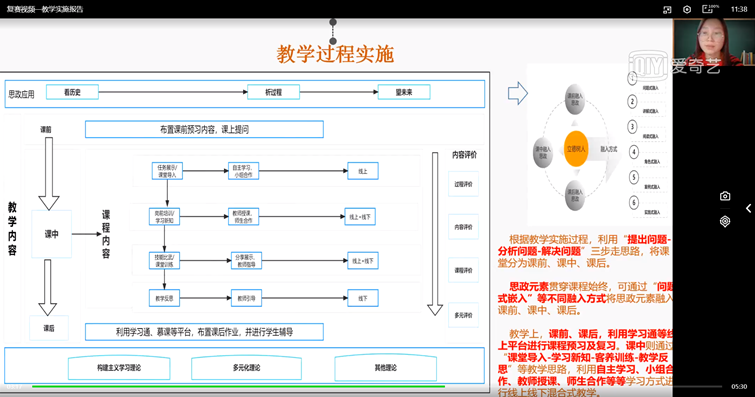
Task: Click the 多元化理论 box at the bottom
Action: point(247,368)
